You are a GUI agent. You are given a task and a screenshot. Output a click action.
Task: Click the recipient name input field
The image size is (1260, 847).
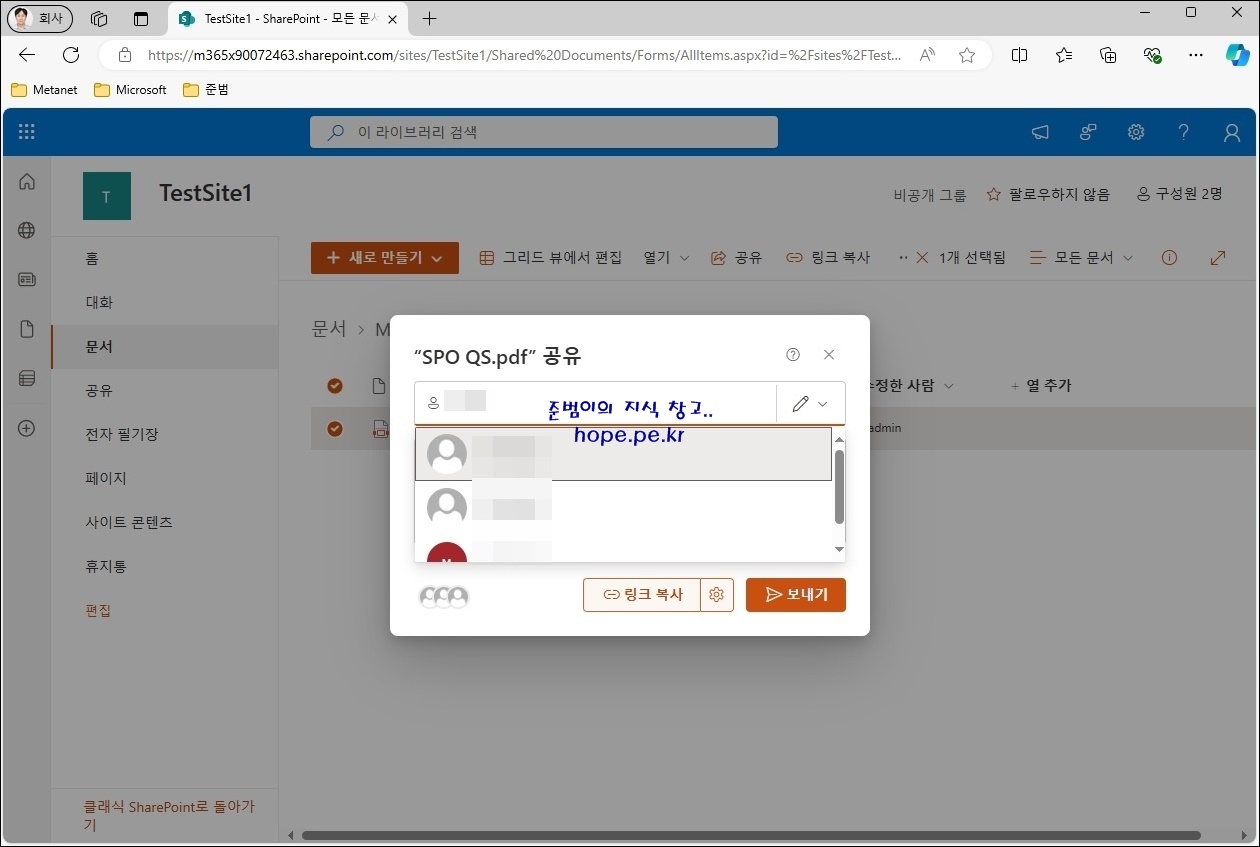[595, 404]
